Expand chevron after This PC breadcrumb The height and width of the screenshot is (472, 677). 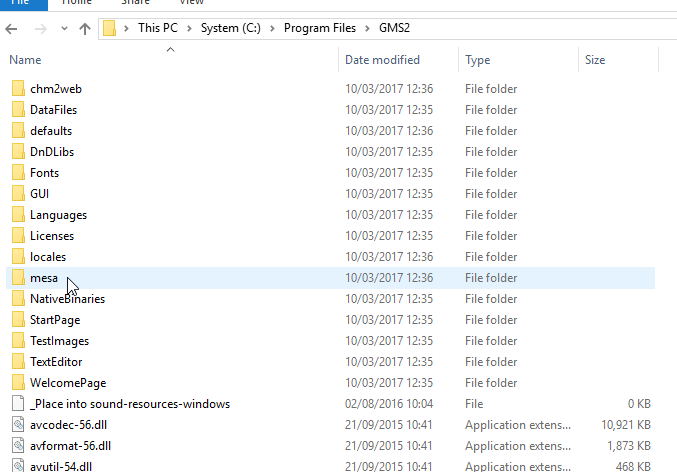pos(189,29)
